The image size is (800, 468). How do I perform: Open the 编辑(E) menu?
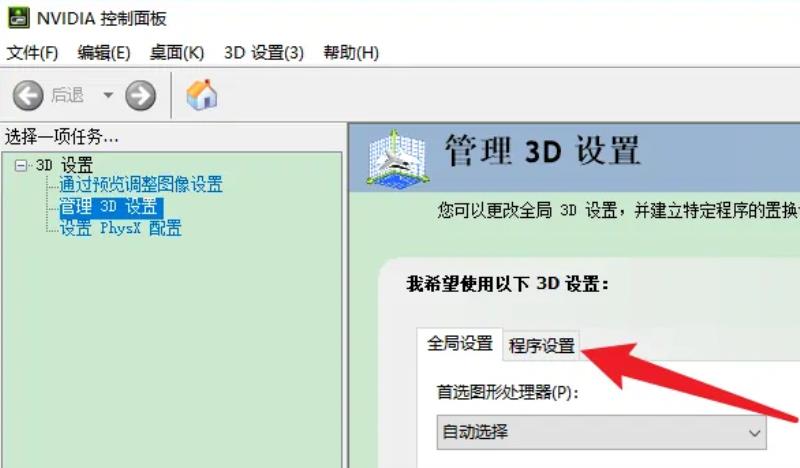[104, 53]
